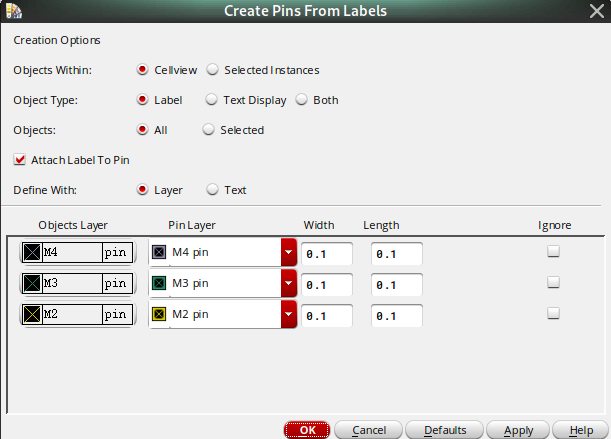This screenshot has height=439, width=611.
Task: Select the Cellview radio button
Action: (x=142, y=70)
